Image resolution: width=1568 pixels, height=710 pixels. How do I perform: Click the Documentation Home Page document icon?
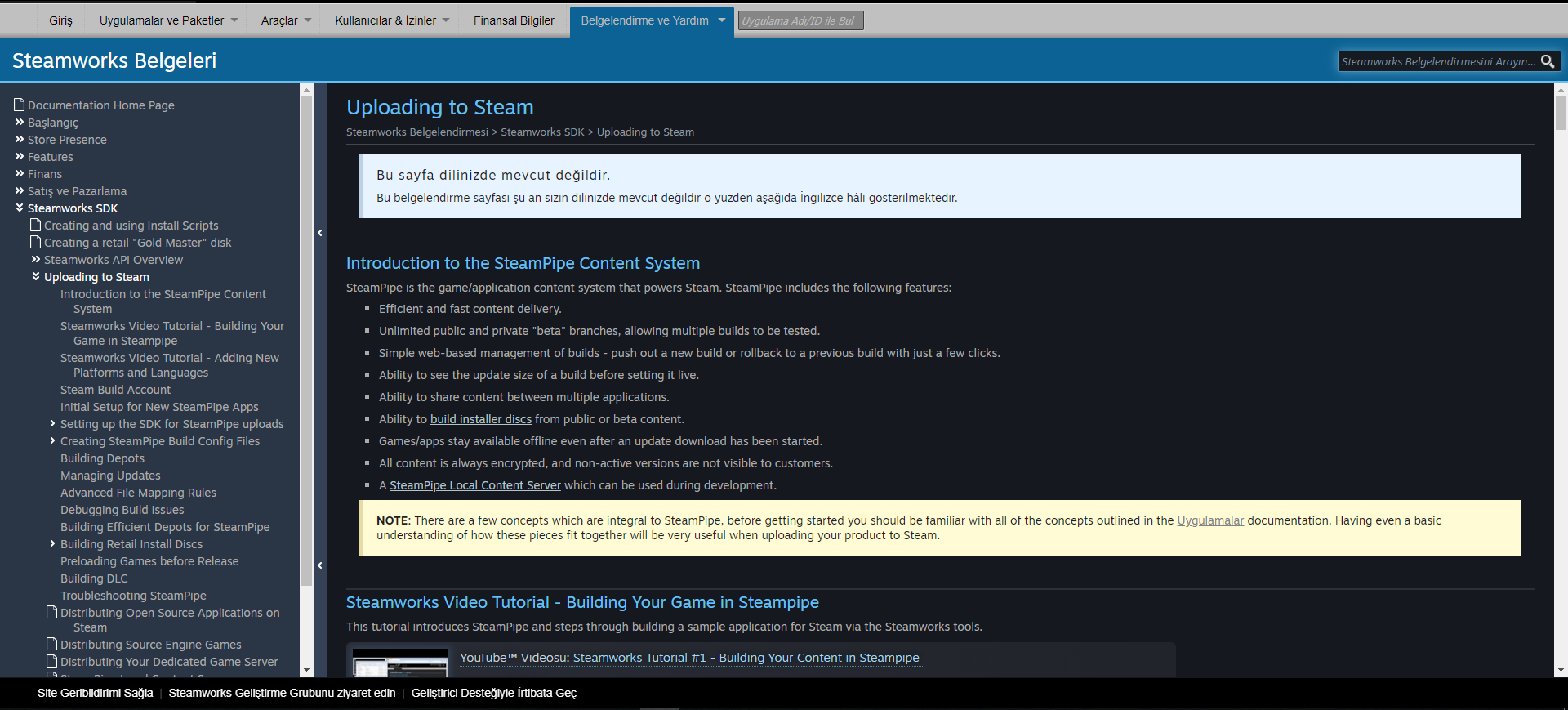[x=20, y=105]
